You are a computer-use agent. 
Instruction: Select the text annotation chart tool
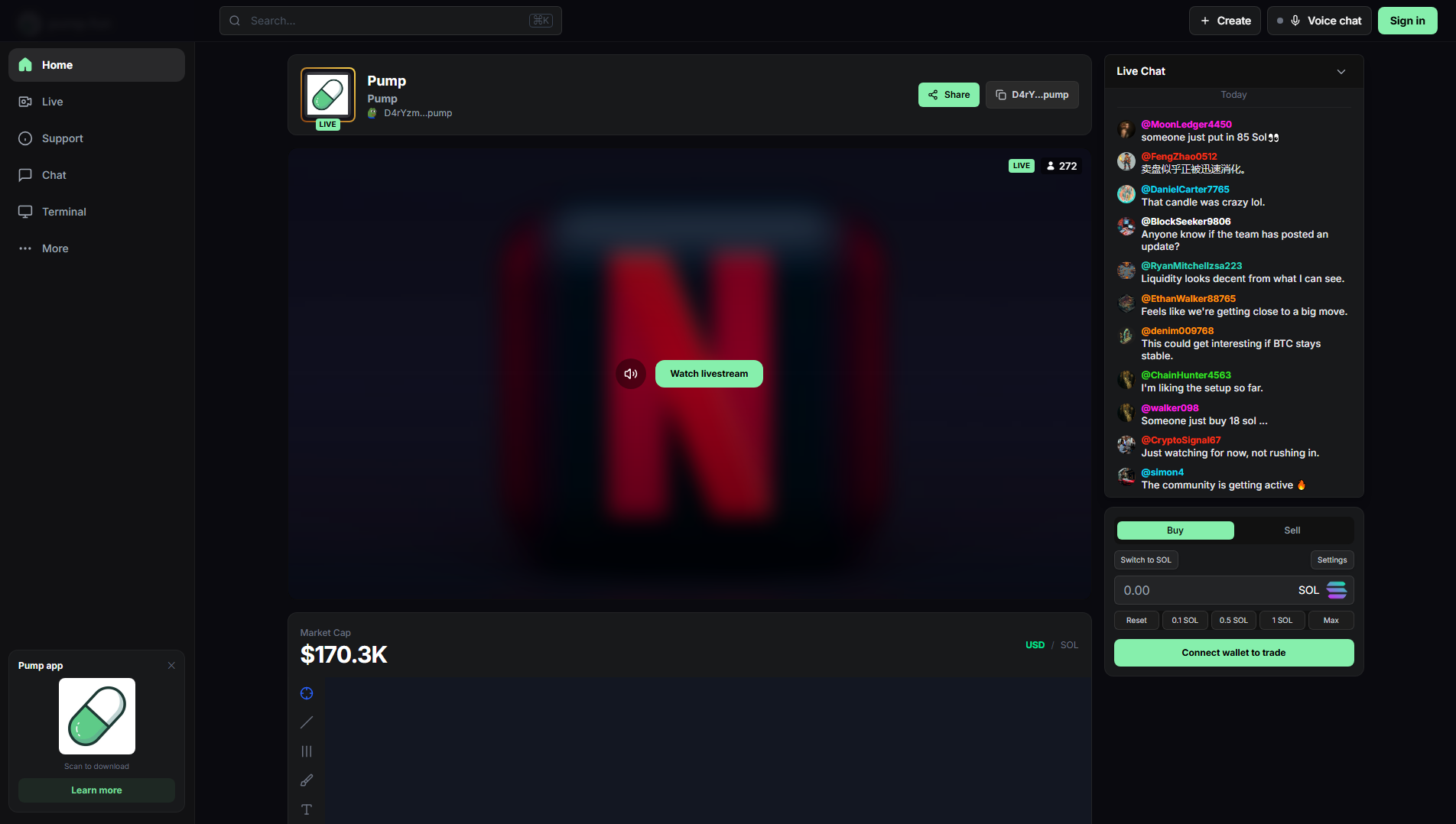pyautogui.click(x=307, y=809)
